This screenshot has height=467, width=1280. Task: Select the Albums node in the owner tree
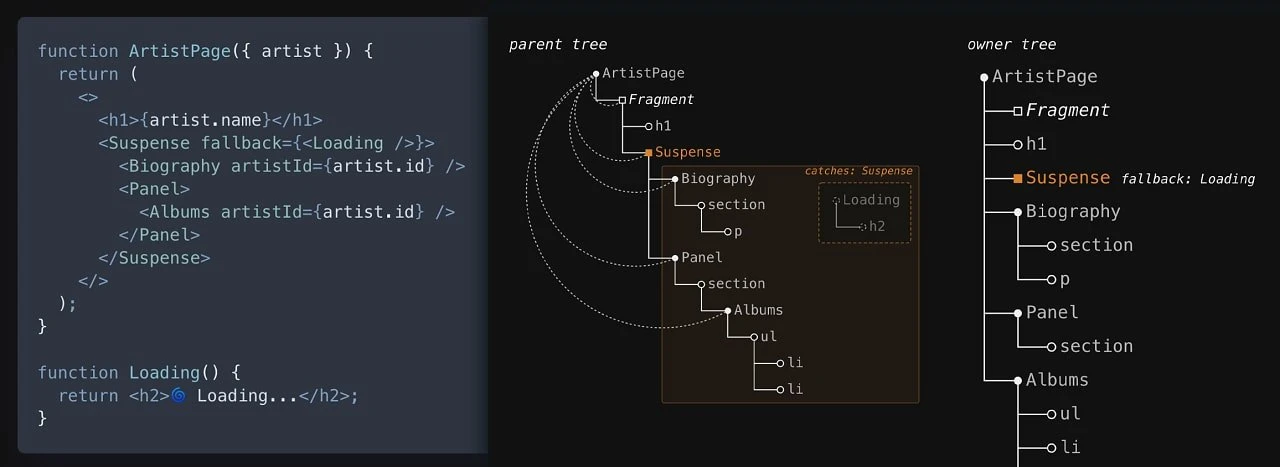pyautogui.click(x=1057, y=381)
